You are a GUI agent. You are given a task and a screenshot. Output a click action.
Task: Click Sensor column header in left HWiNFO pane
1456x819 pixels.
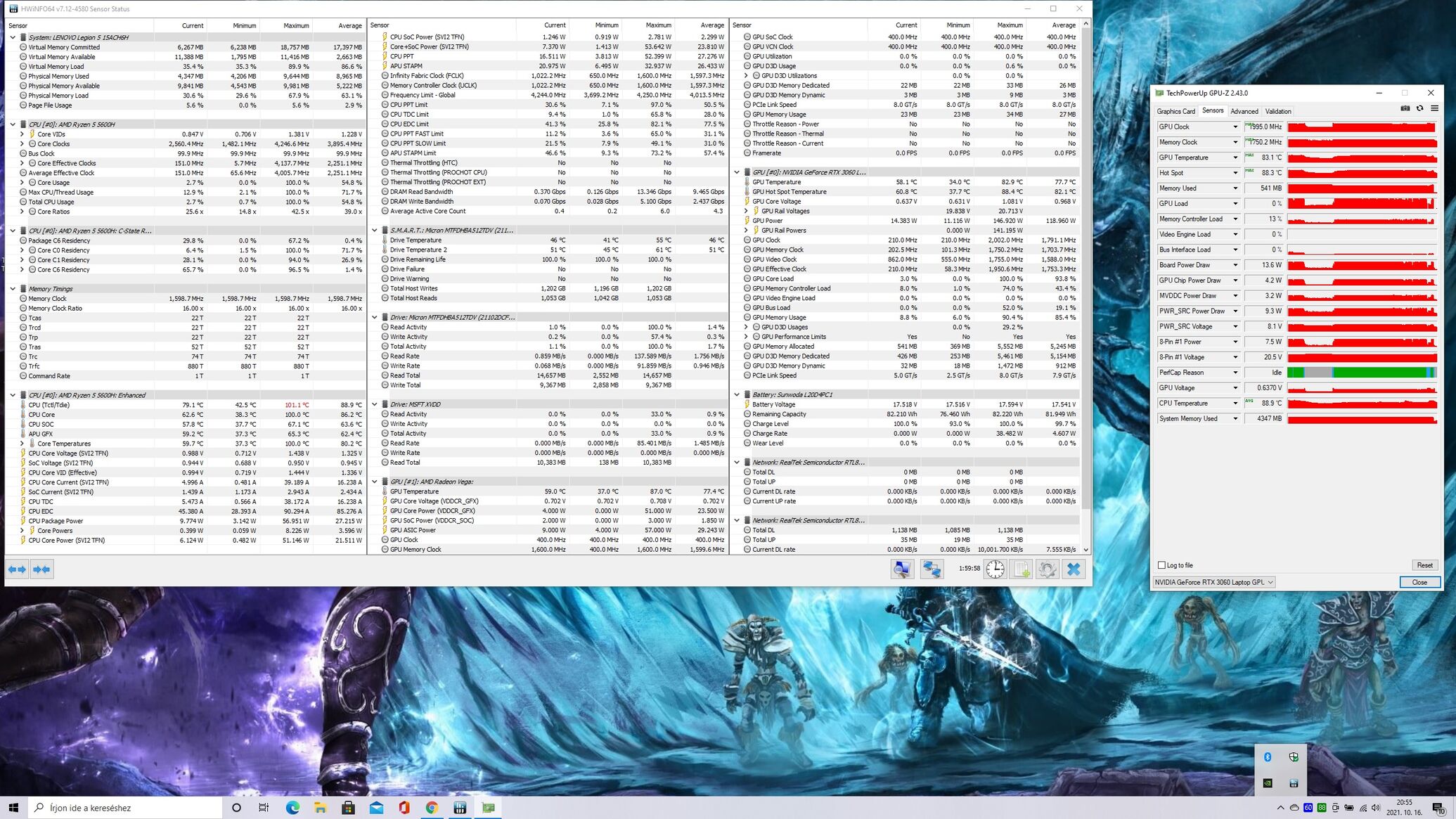79,25
